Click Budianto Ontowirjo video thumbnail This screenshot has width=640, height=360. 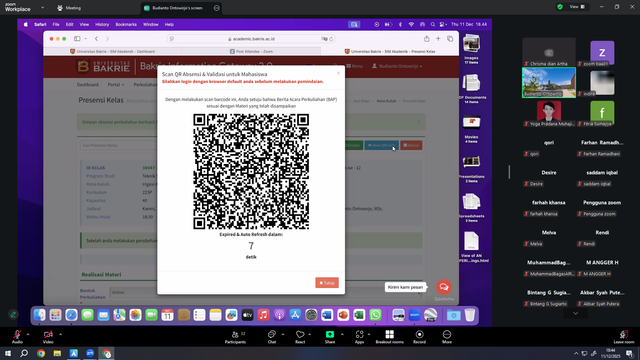549,82
